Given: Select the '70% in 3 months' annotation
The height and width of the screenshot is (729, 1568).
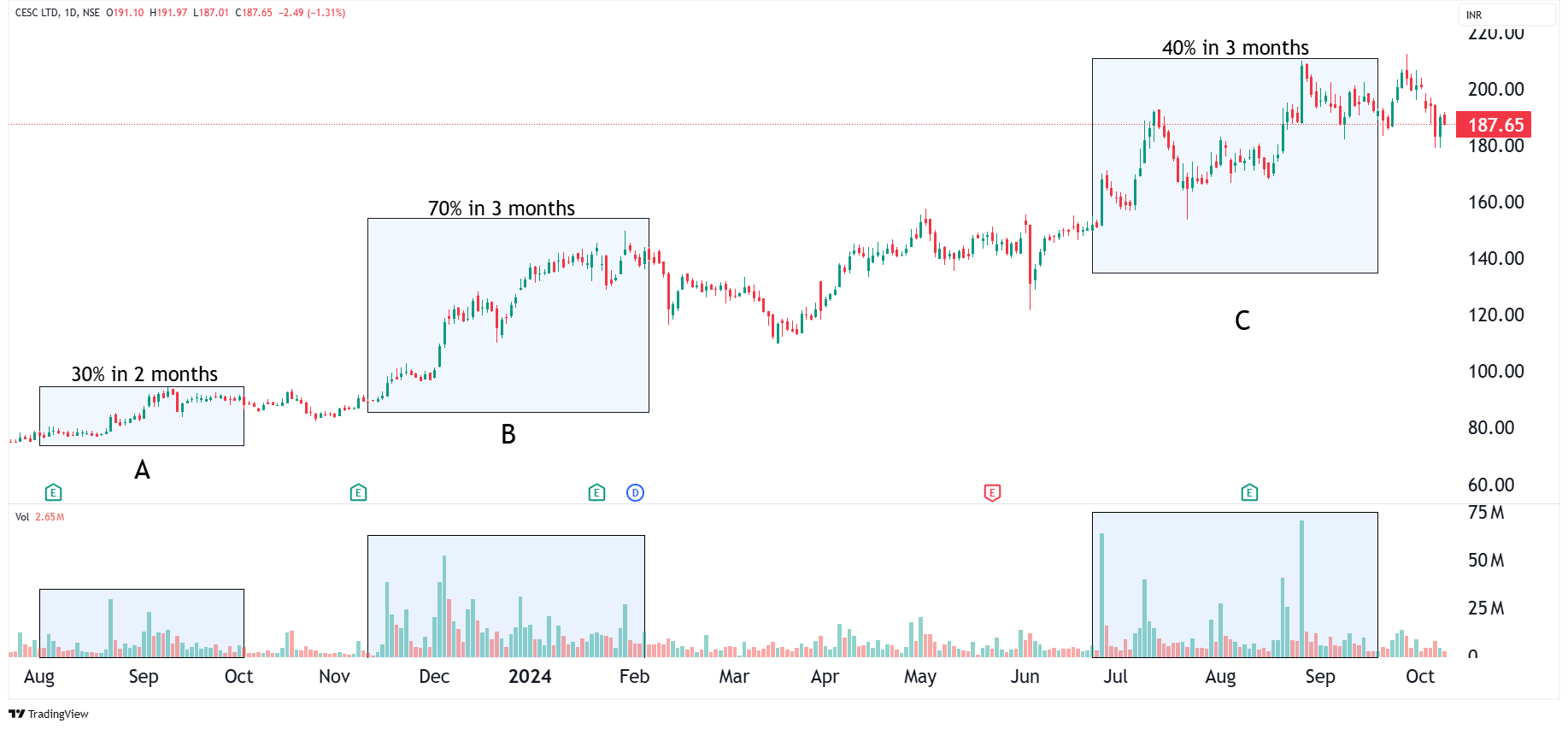Looking at the screenshot, I should pyautogui.click(x=502, y=209).
